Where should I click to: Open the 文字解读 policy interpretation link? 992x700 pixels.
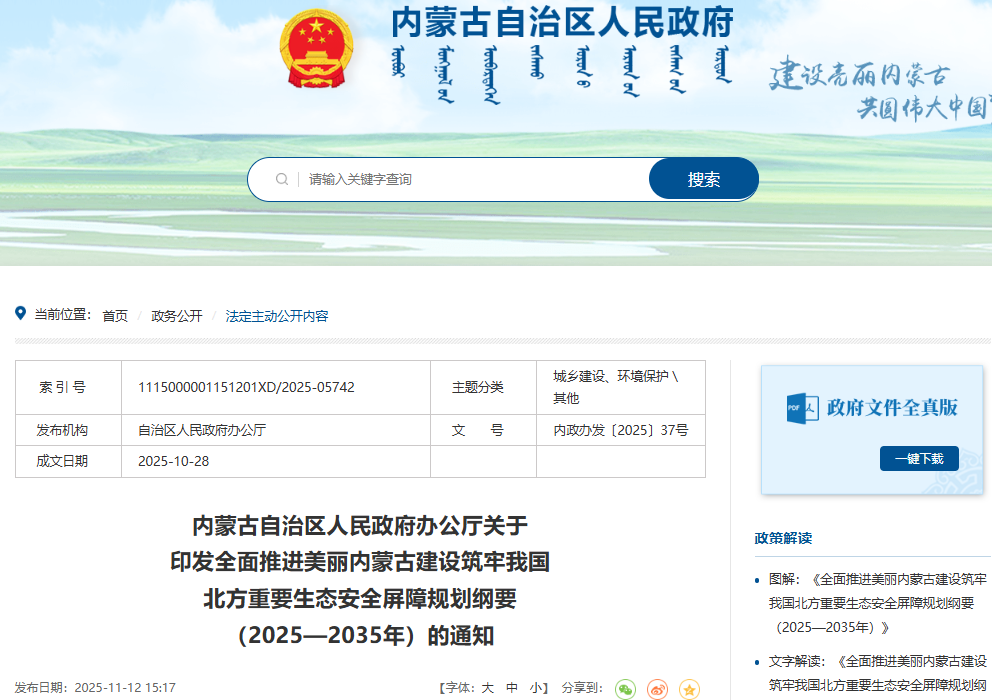click(x=877, y=673)
